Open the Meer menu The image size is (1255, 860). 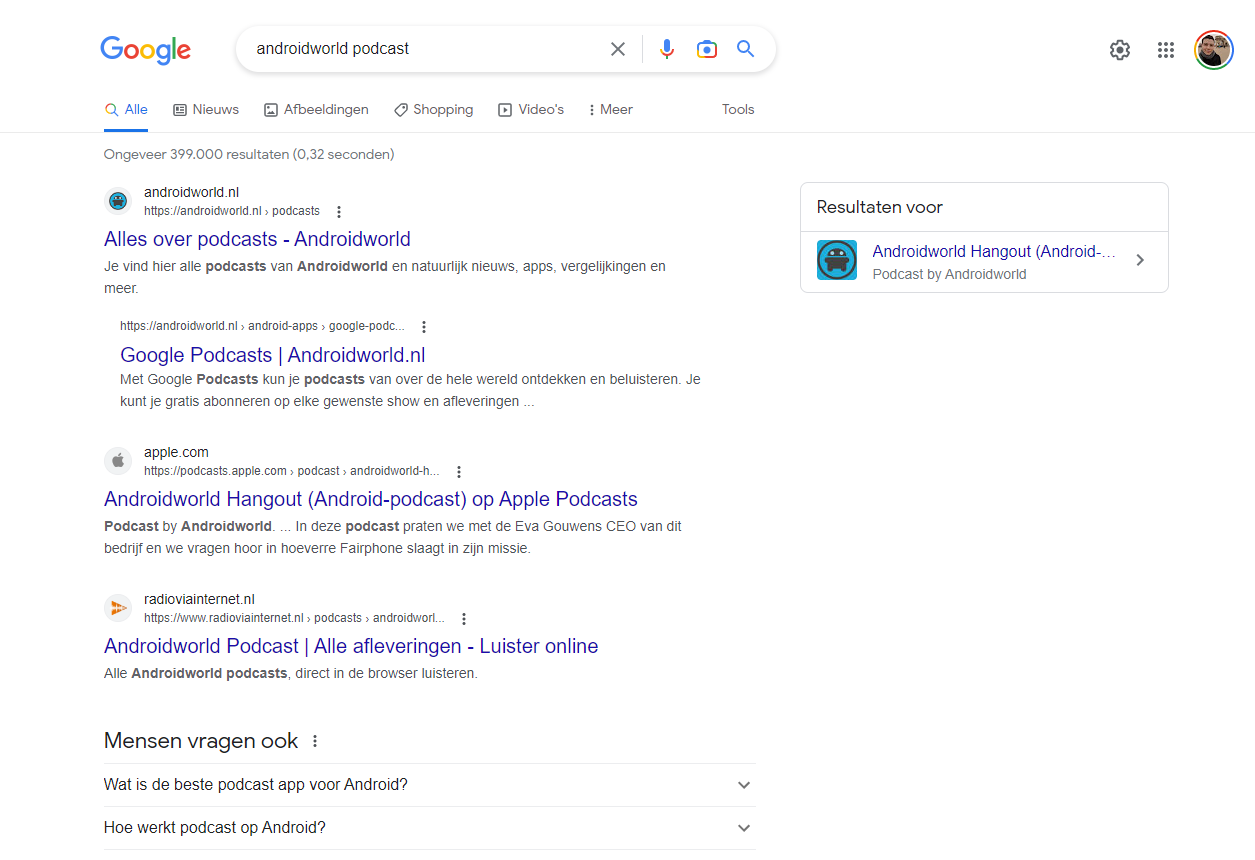611,110
